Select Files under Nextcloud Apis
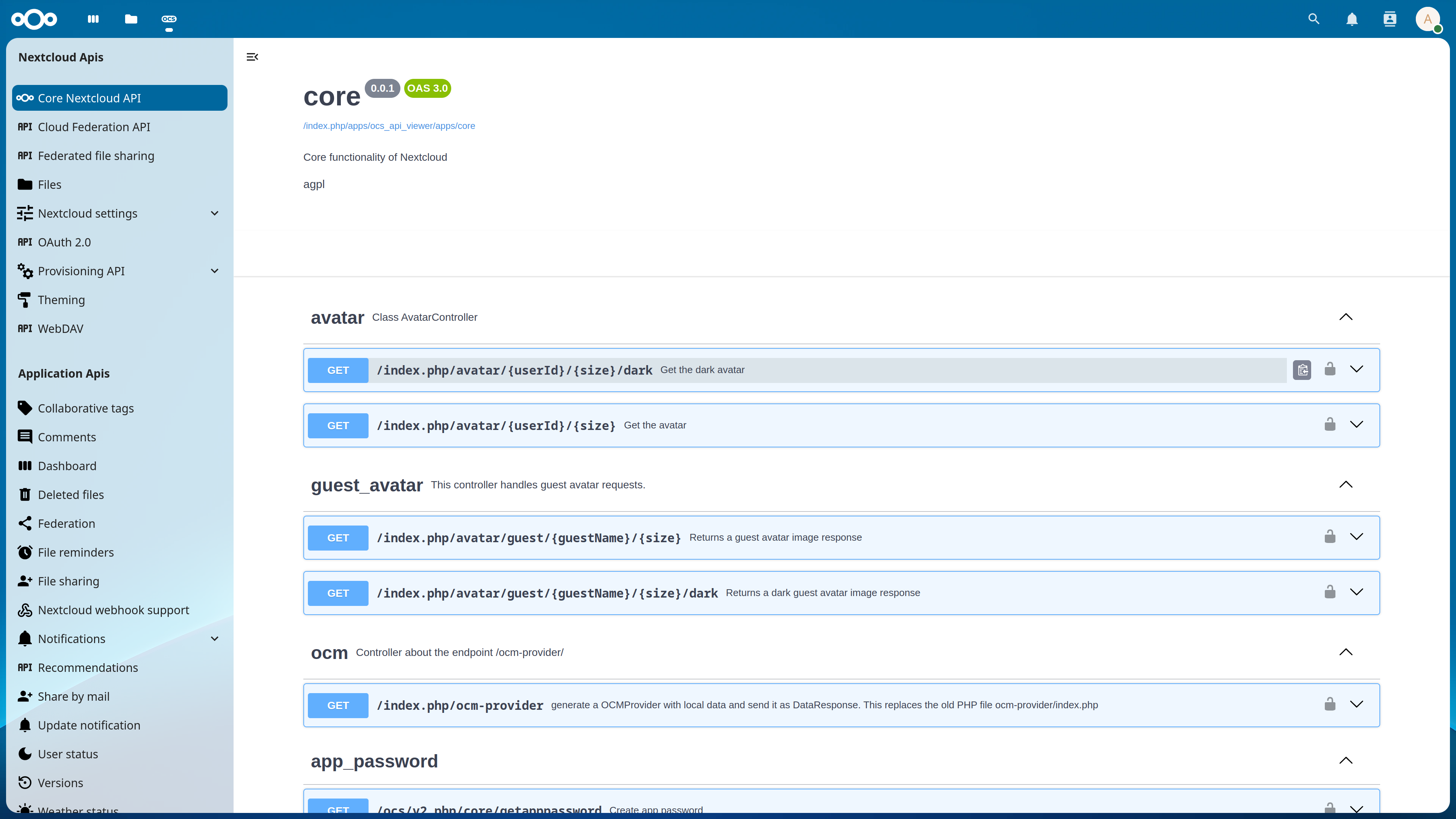This screenshot has width=1456, height=819. pos(120,184)
